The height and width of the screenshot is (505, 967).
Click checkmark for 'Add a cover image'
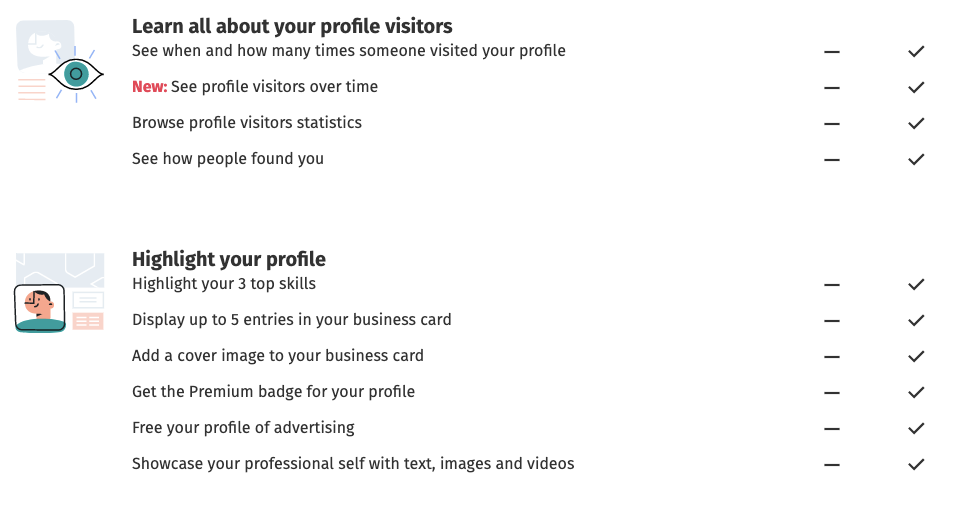click(916, 356)
